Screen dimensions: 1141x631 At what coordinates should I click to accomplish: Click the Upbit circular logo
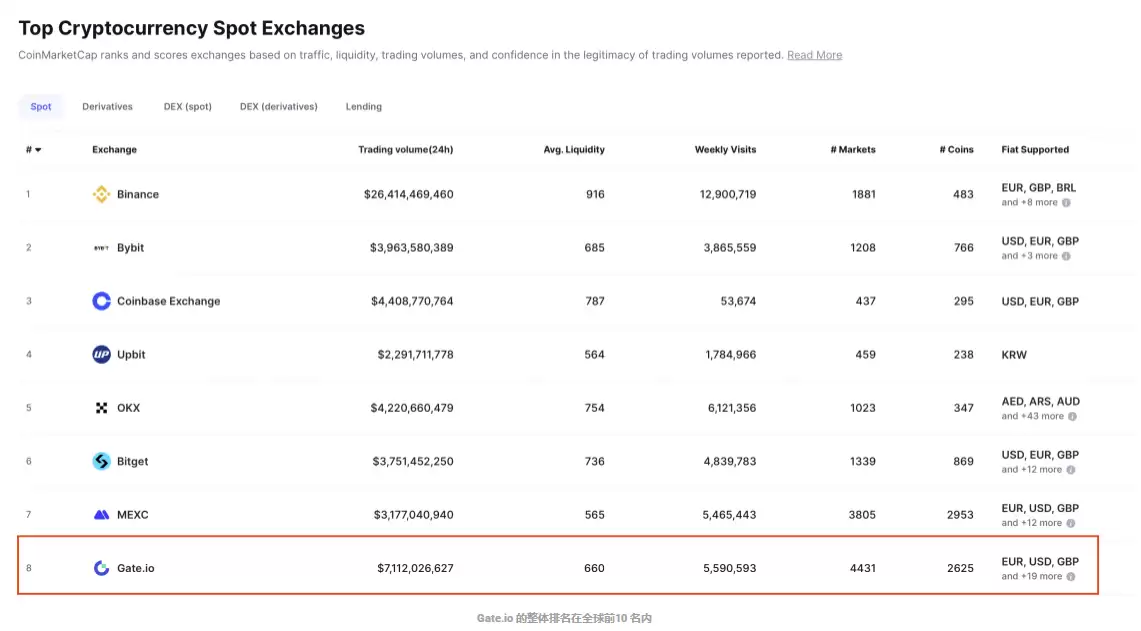(x=101, y=354)
